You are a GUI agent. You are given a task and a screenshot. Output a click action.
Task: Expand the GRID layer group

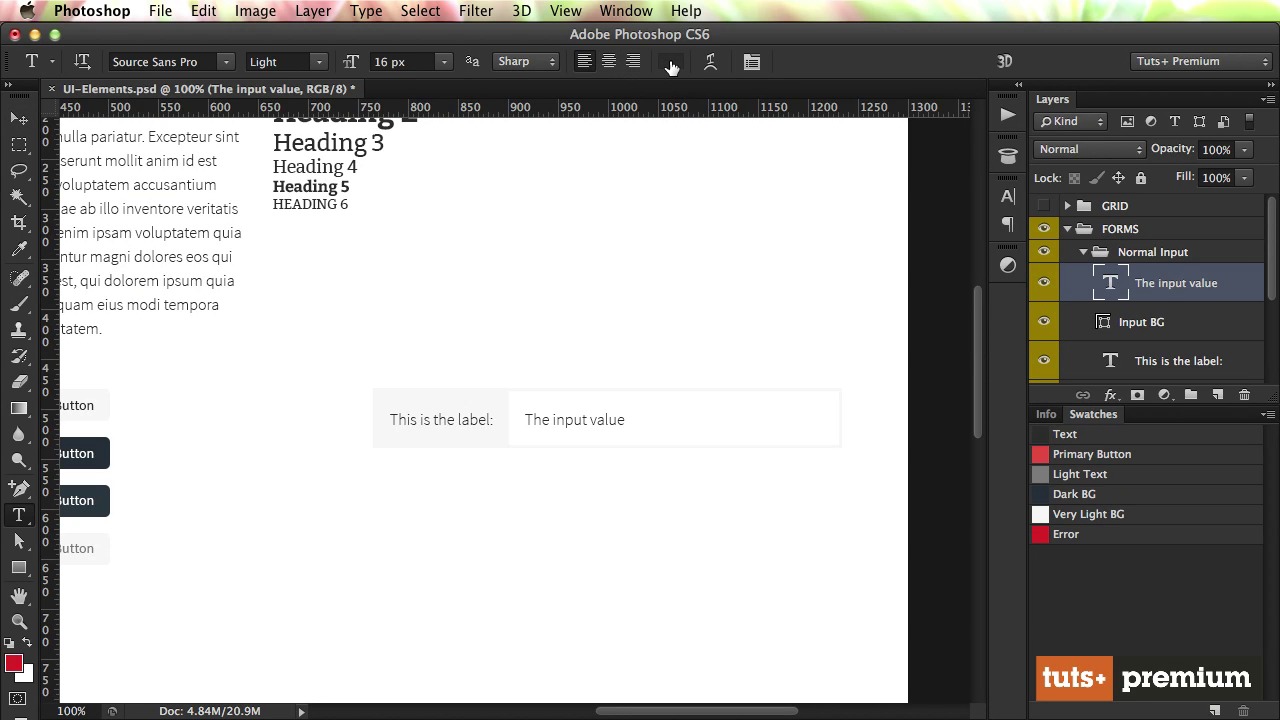pos(1067,206)
